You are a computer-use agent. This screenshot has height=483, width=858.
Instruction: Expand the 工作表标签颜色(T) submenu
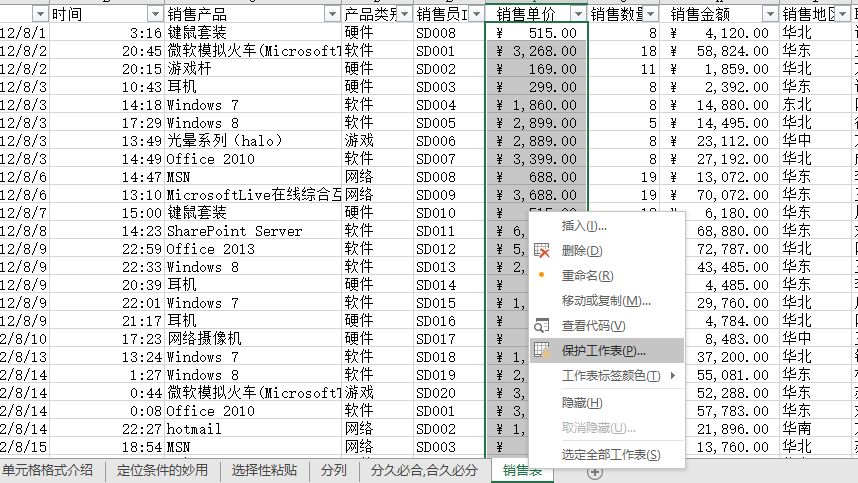pos(607,376)
